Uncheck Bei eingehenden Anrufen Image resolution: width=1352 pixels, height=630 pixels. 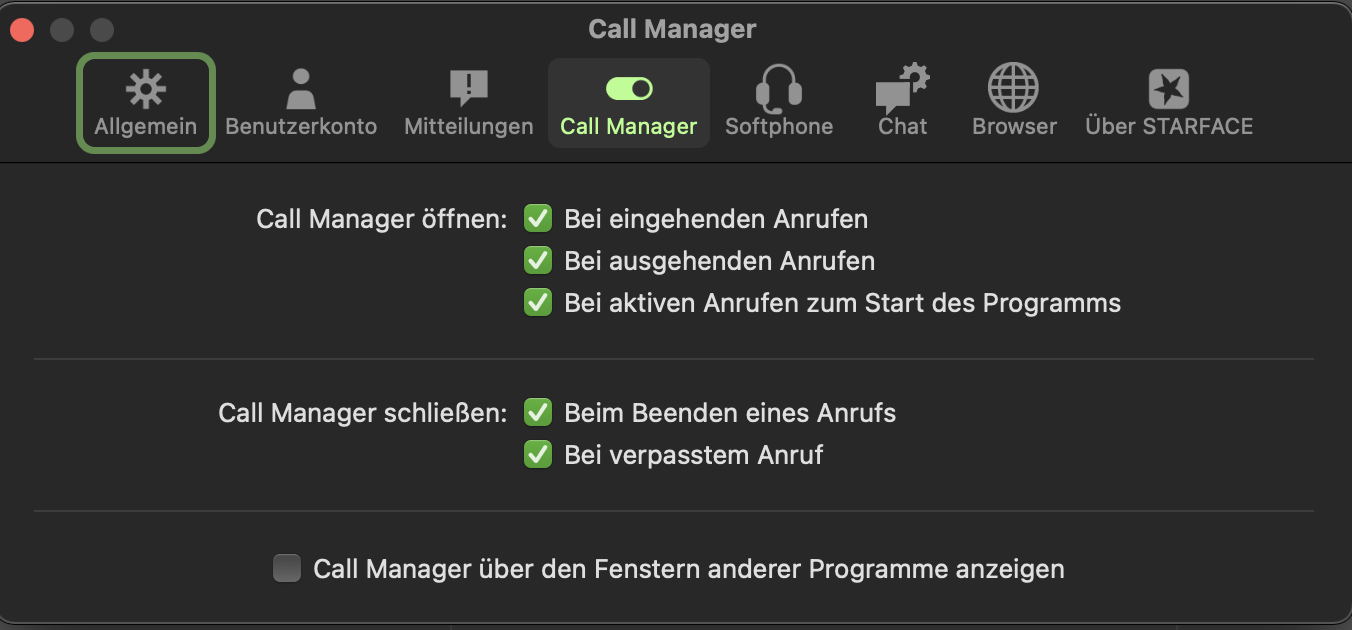(x=538, y=218)
